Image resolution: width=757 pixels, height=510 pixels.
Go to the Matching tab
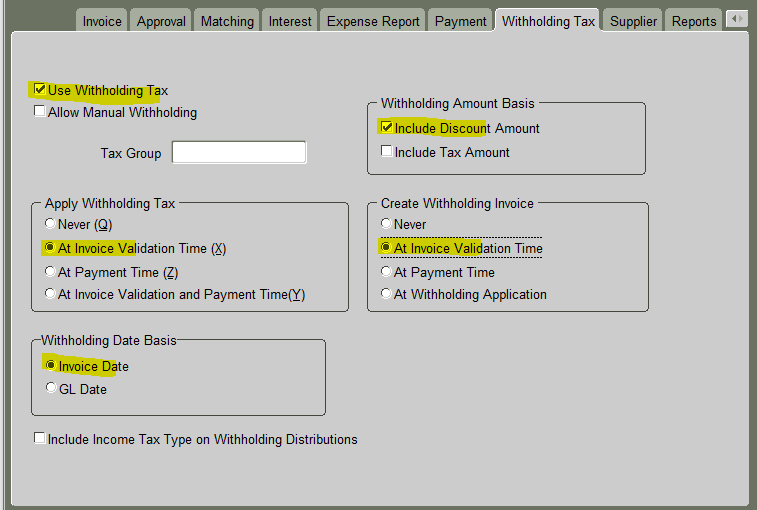[227, 21]
